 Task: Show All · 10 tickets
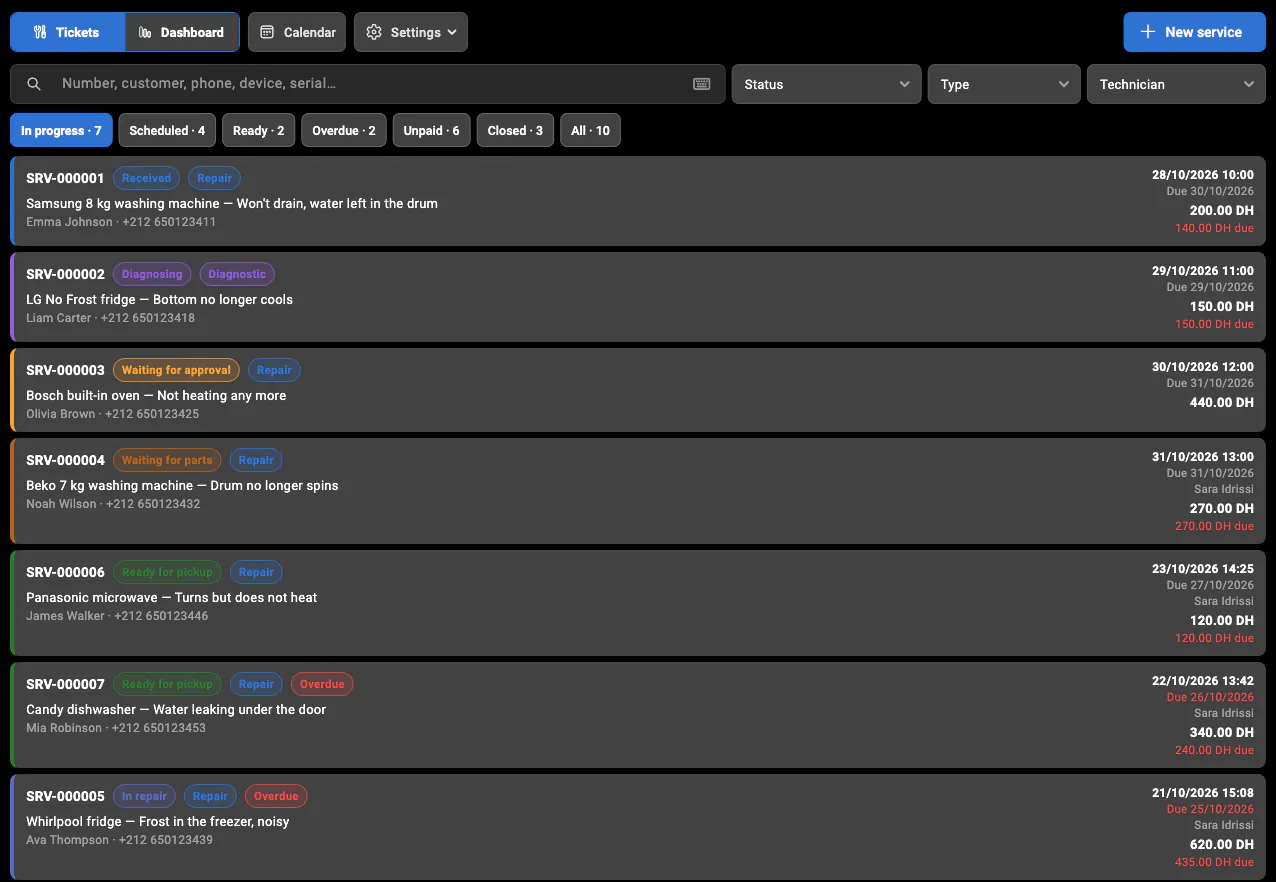coord(591,130)
